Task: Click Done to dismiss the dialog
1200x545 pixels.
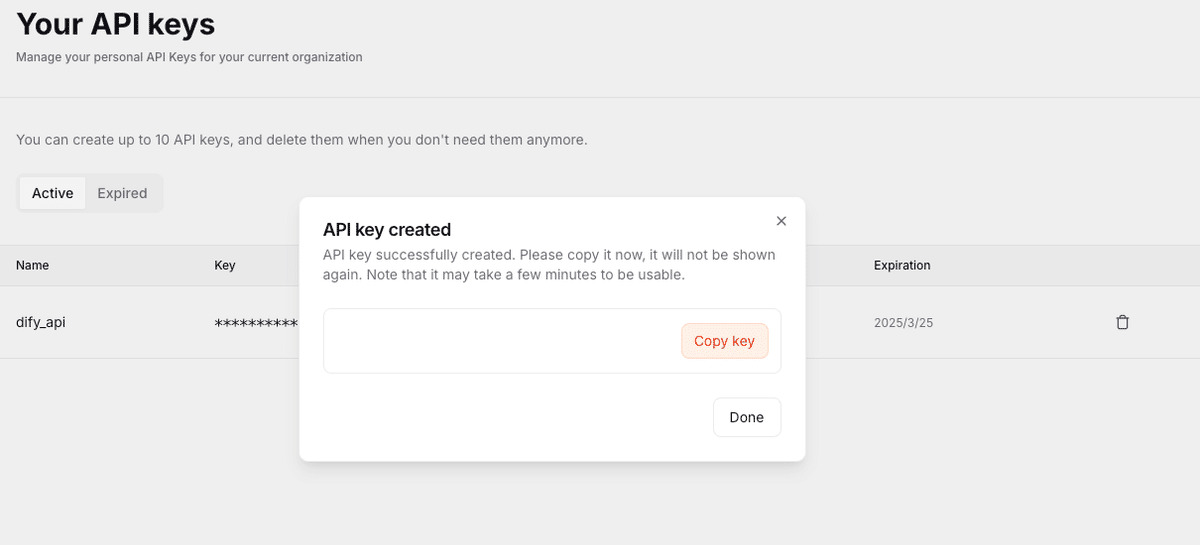Action: [746, 417]
